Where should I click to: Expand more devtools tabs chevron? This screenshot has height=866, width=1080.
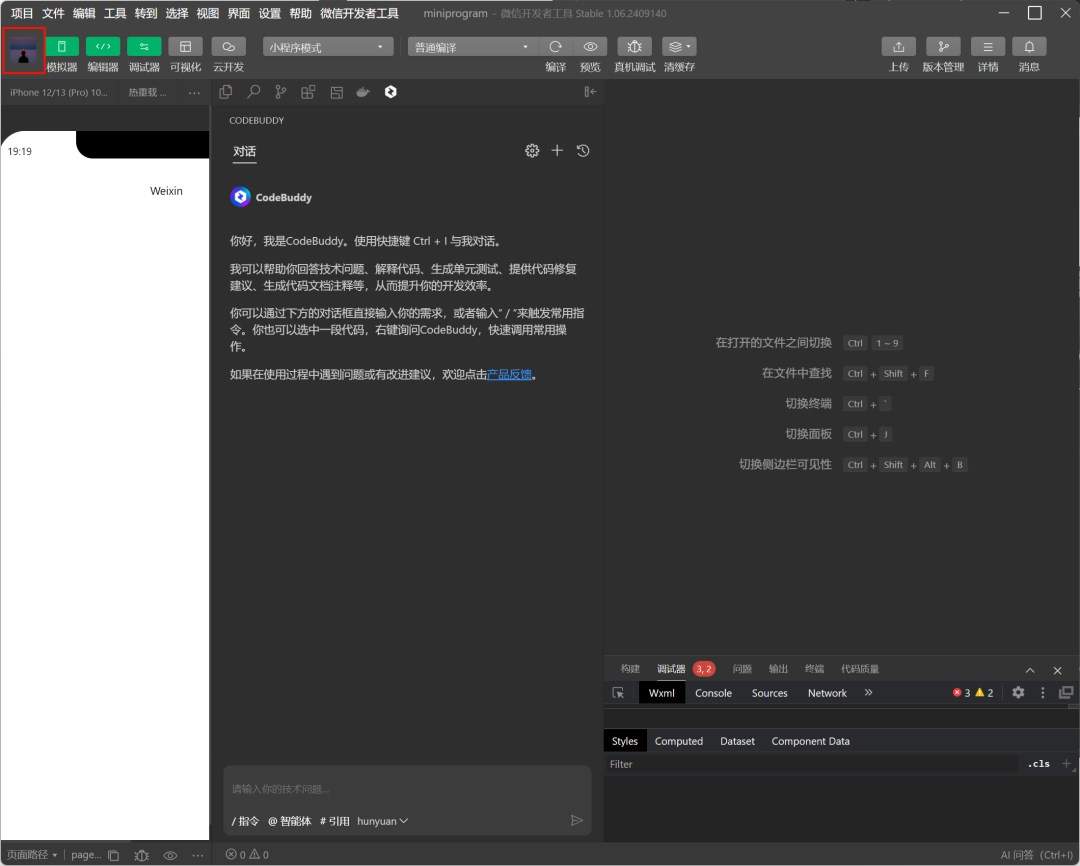(869, 692)
